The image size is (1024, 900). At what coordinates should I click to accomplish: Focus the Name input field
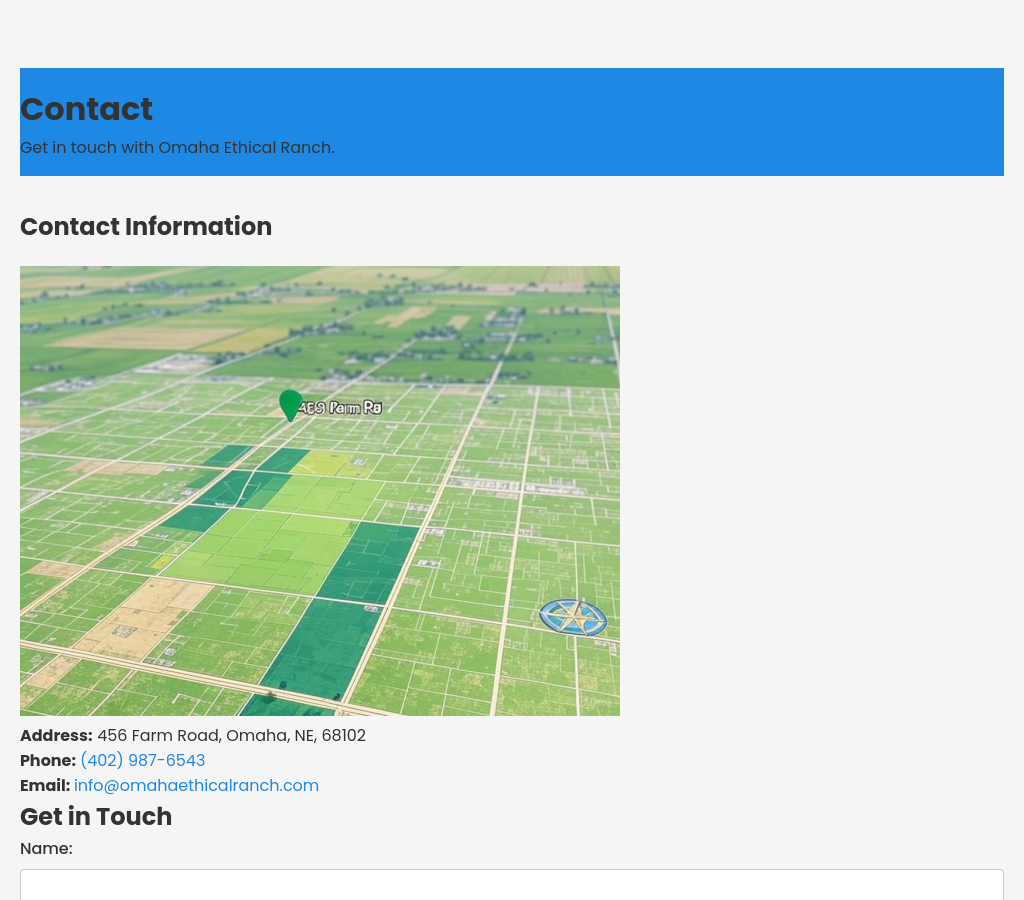pos(511,885)
